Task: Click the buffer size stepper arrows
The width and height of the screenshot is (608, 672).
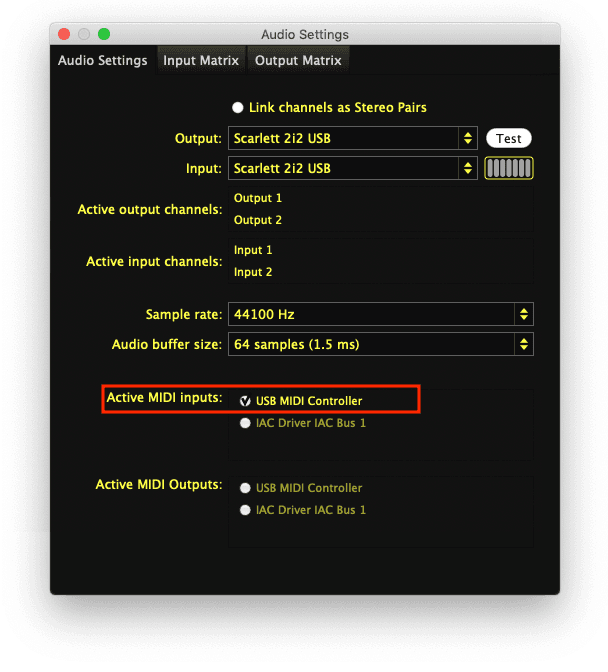Action: click(x=524, y=344)
